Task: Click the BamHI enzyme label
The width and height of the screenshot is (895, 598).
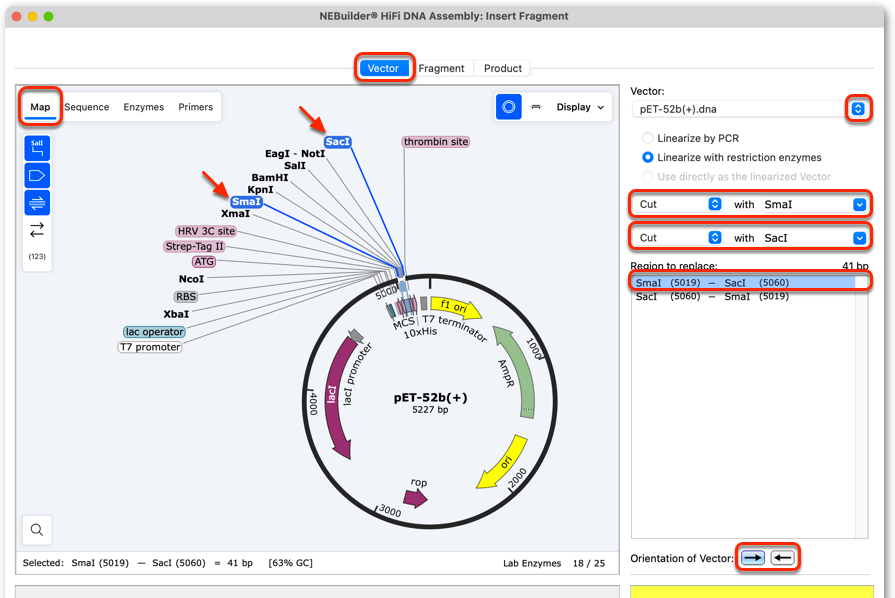Action: (x=269, y=177)
